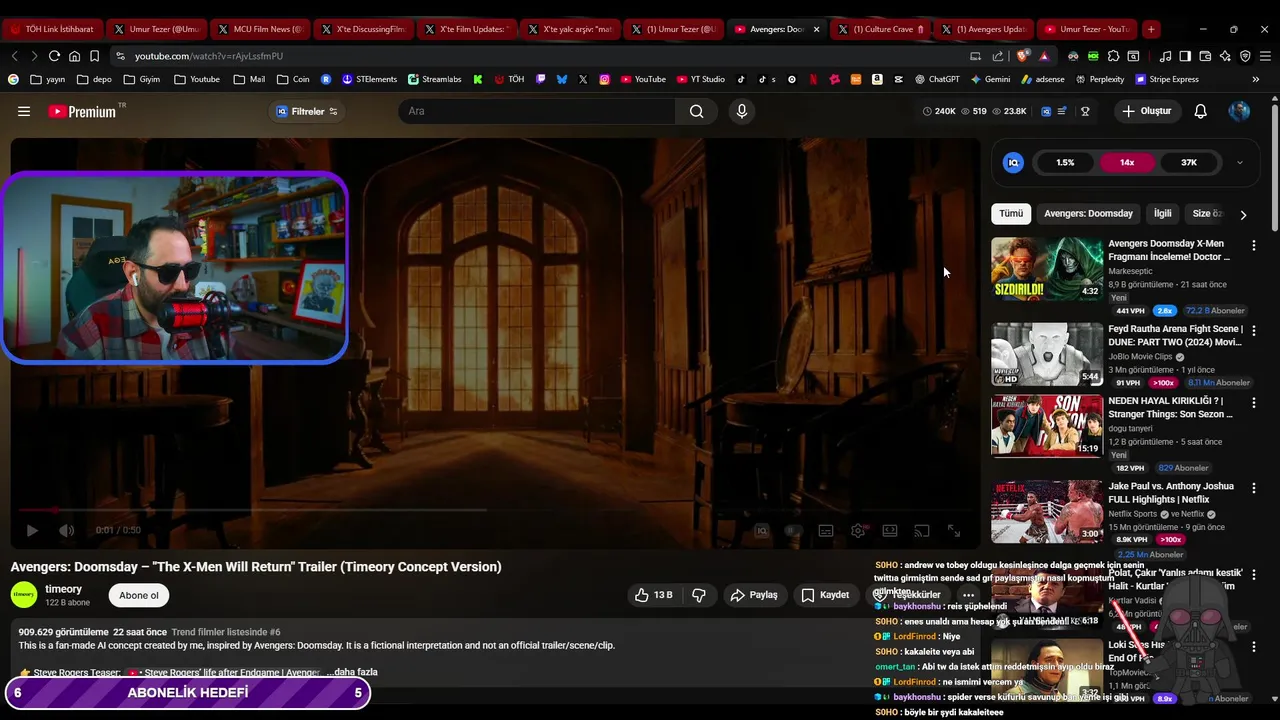
Task: Expand the vidIQ stats panel chevron
Action: (x=1239, y=162)
